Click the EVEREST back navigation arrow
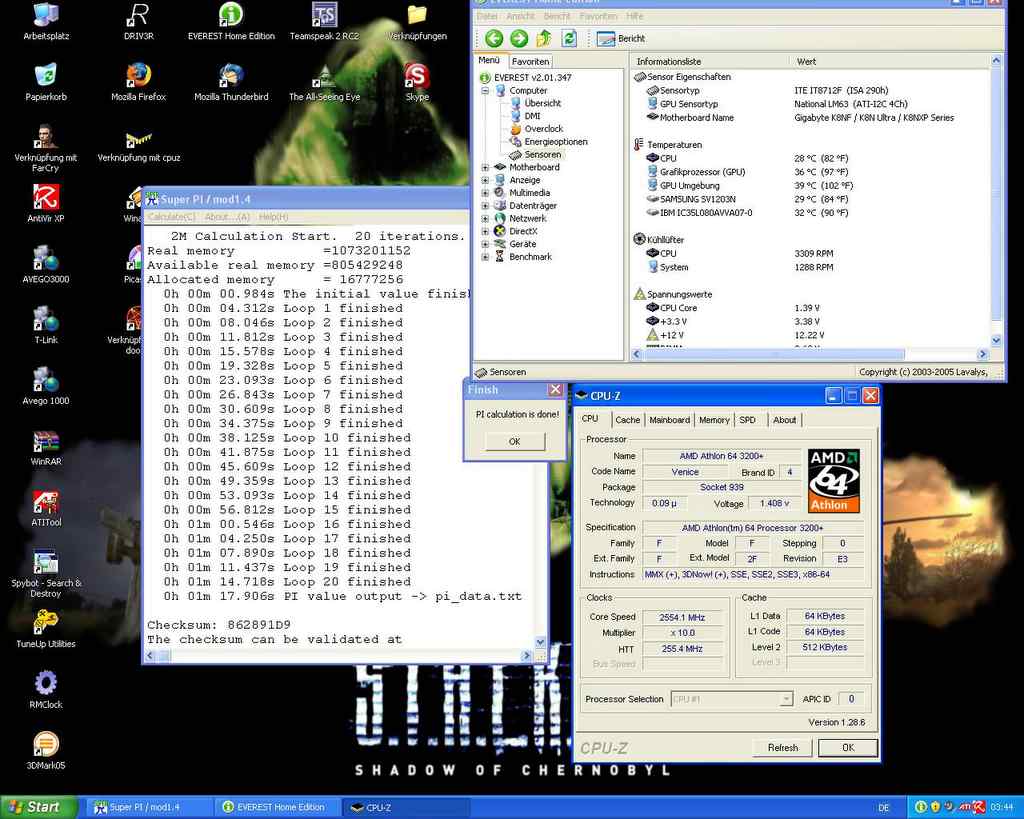The width and height of the screenshot is (1024, 819). click(x=494, y=39)
